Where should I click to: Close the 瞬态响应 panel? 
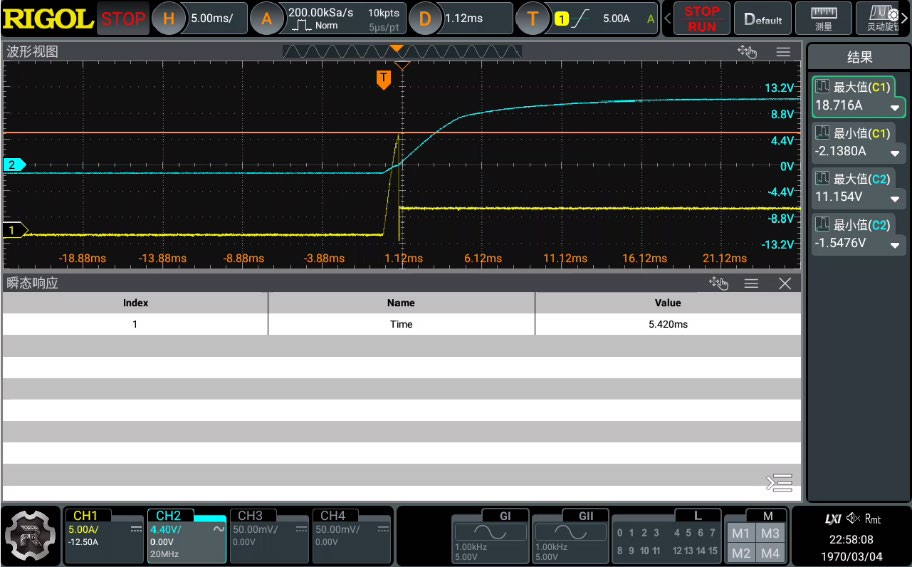tap(785, 283)
